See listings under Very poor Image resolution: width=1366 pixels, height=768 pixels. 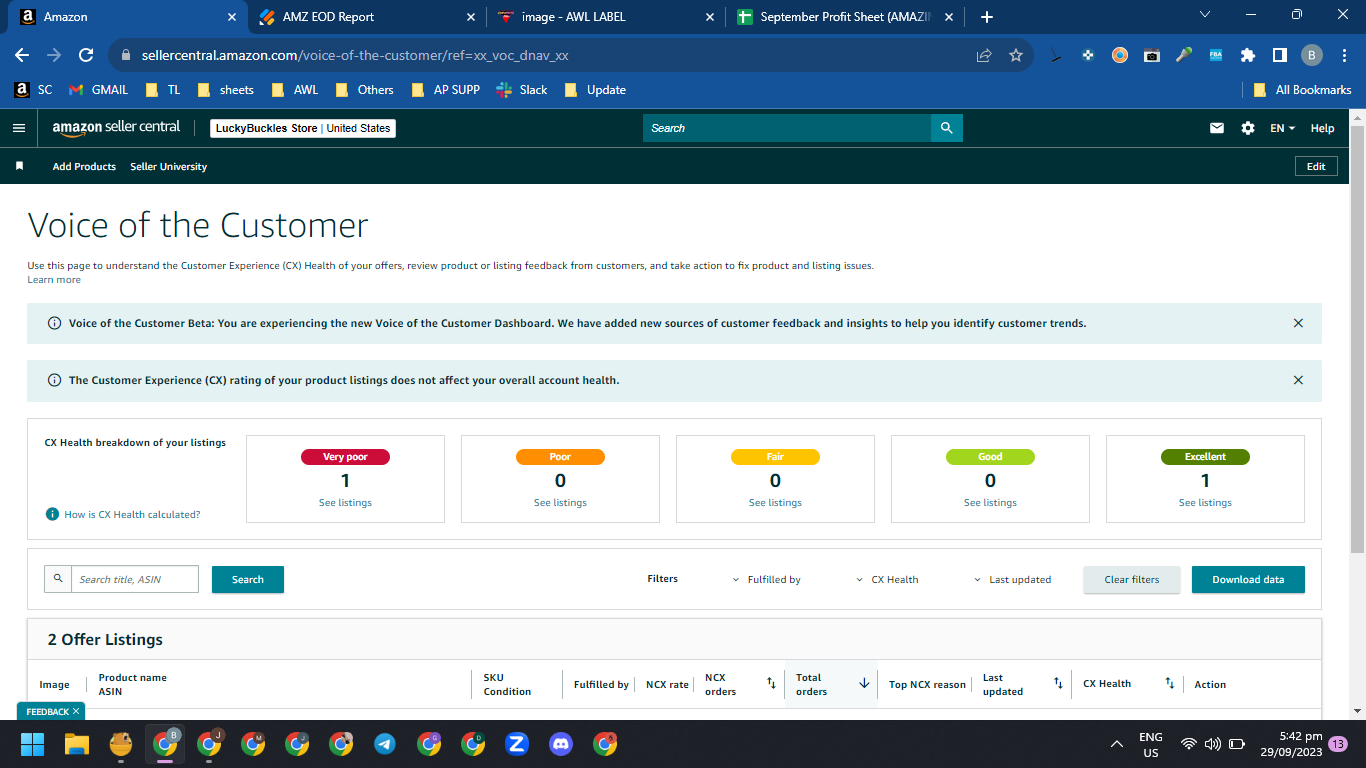(x=345, y=503)
